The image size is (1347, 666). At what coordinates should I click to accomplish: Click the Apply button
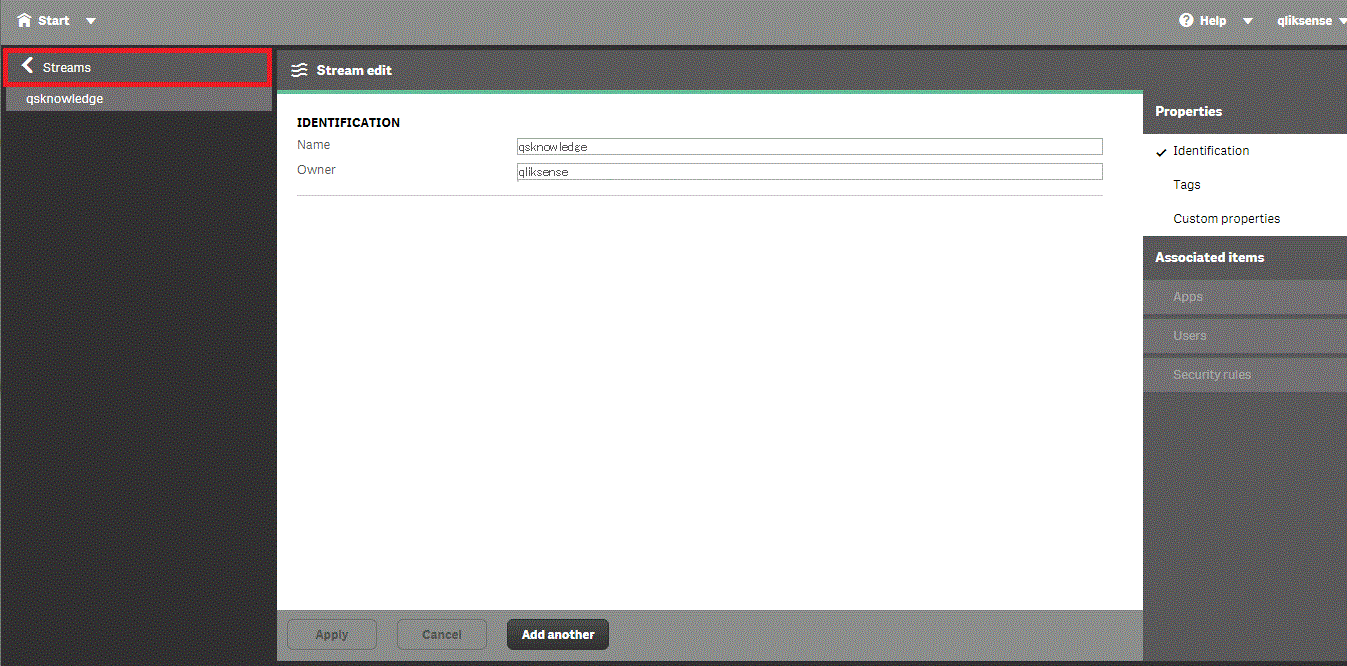[332, 635]
